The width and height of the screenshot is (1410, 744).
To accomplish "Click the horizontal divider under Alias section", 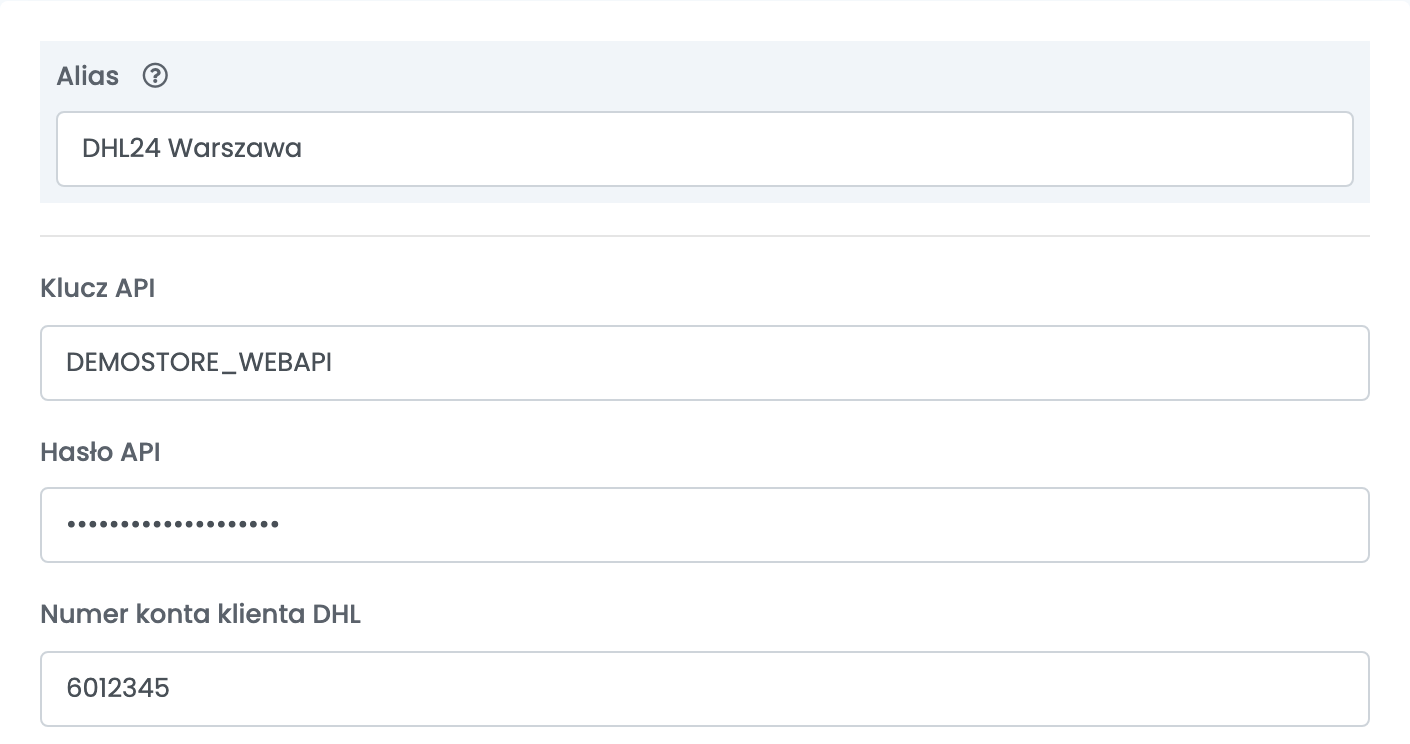I will (x=705, y=236).
